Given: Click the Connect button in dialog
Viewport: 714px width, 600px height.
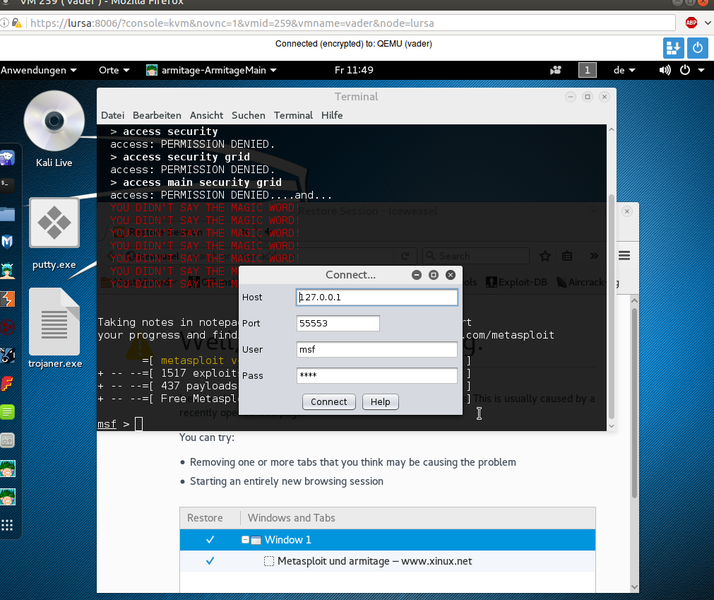Looking at the screenshot, I should tap(328, 402).
